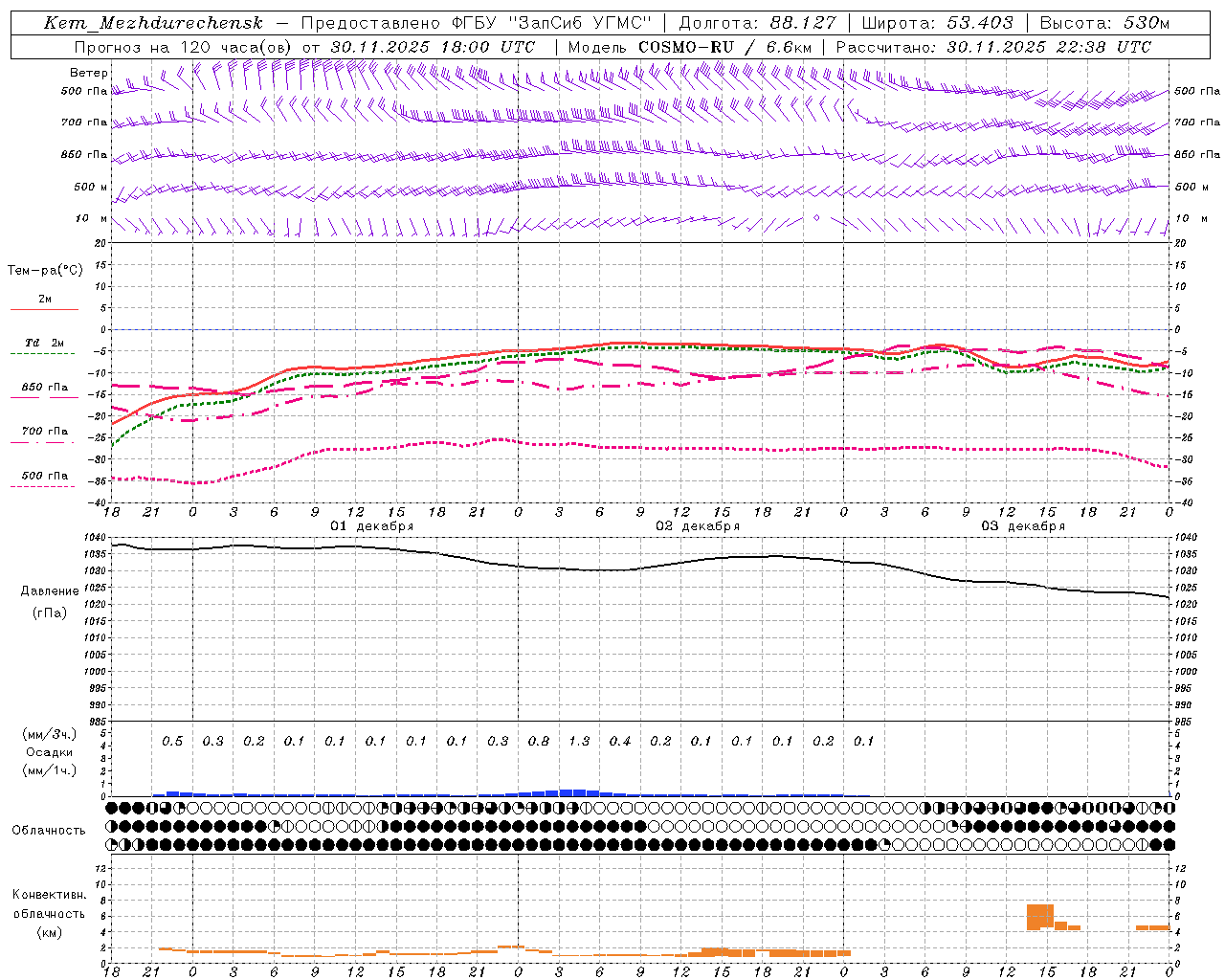Click the peak of the blue precipitation bars
Image resolution: width=1225 pixels, height=980 pixels.
(x=572, y=792)
